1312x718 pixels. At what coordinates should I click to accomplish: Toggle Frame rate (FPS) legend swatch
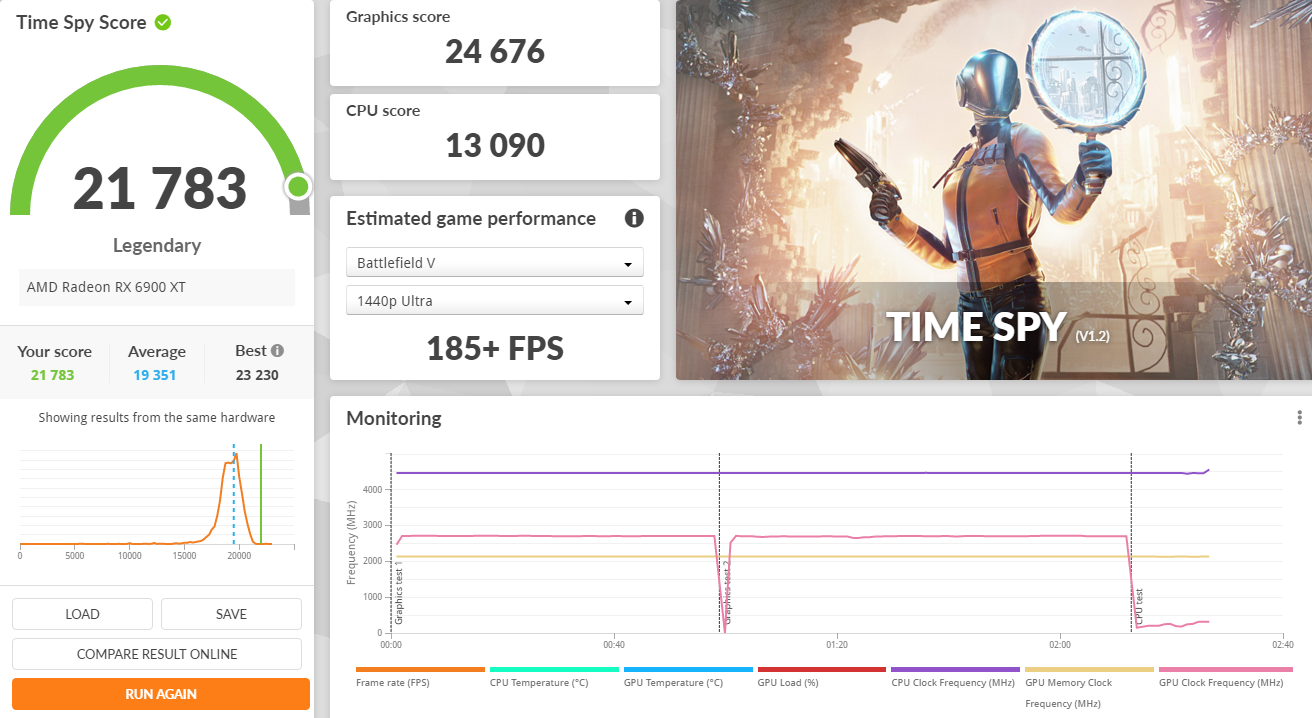420,670
